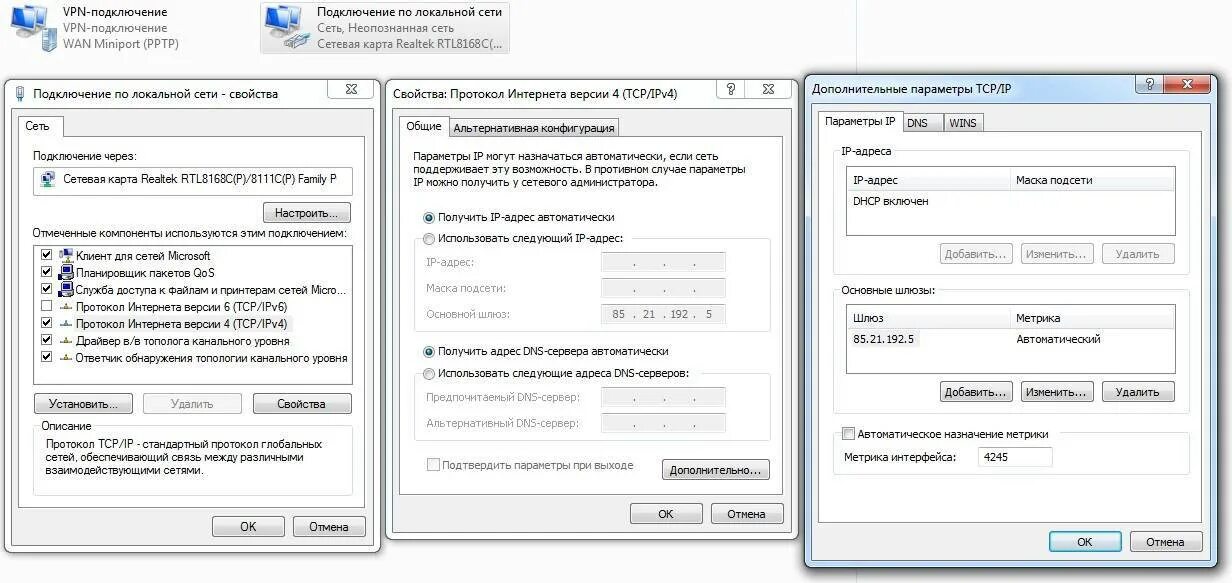Click Отмена in connection properties window
This screenshot has width=1232, height=583.
329,527
